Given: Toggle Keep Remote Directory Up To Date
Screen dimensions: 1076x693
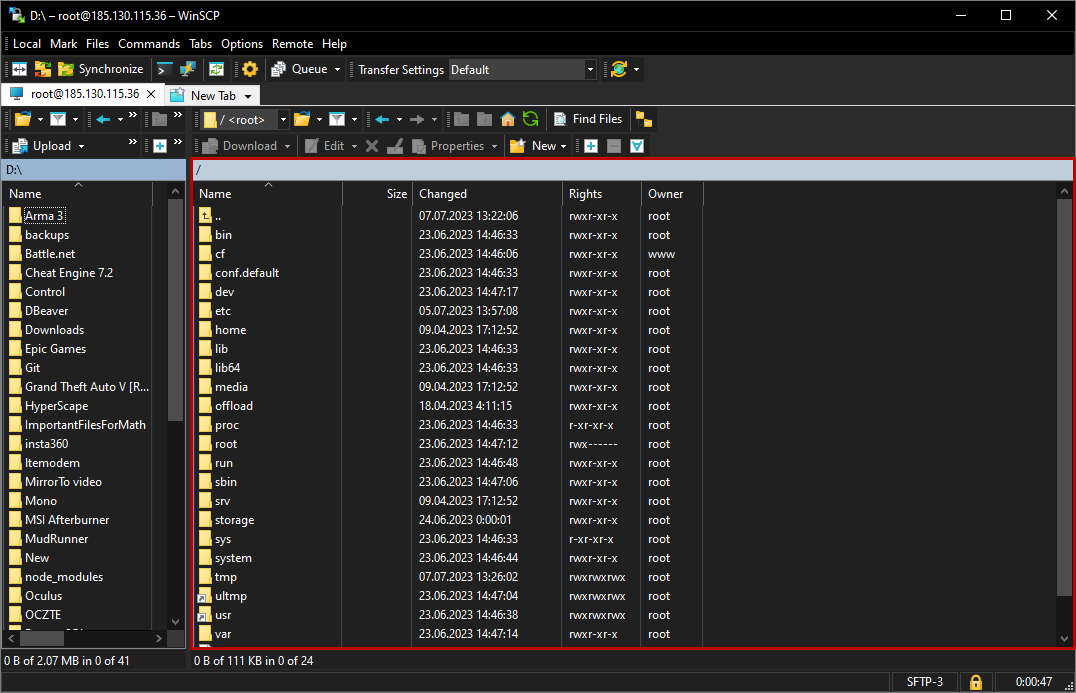Looking at the screenshot, I should pos(216,70).
